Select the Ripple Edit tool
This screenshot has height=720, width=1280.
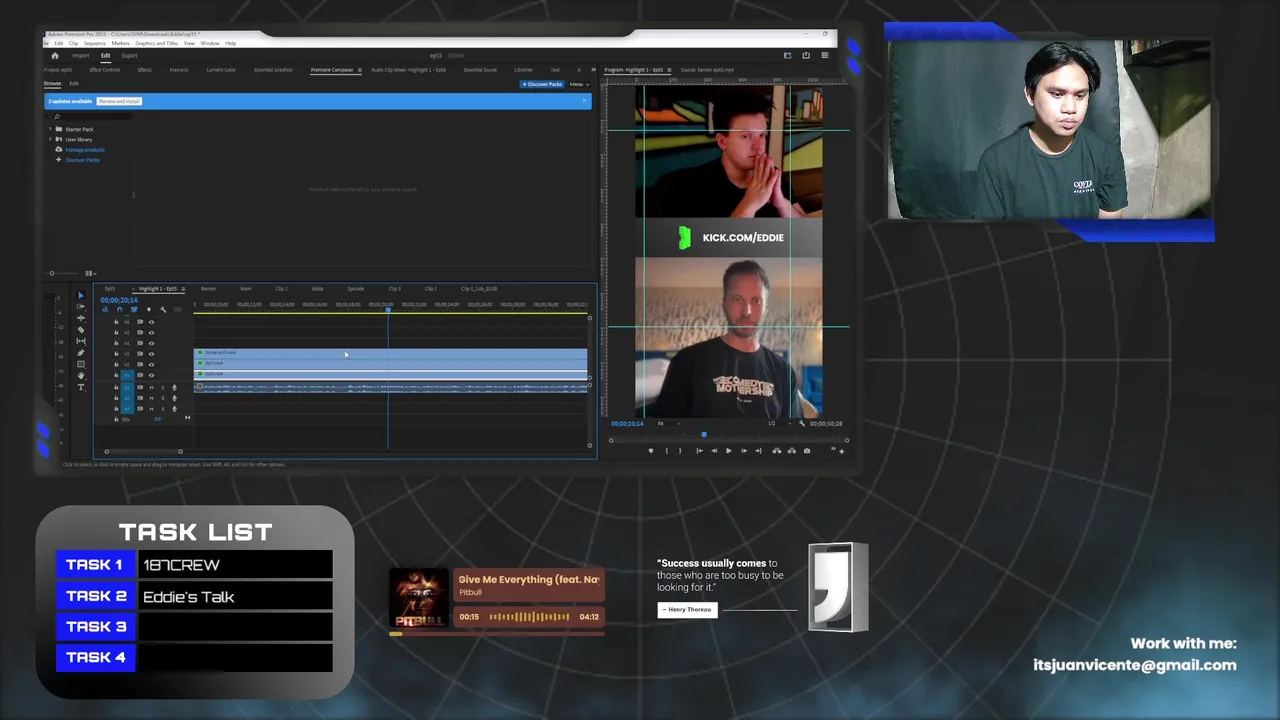(81, 318)
